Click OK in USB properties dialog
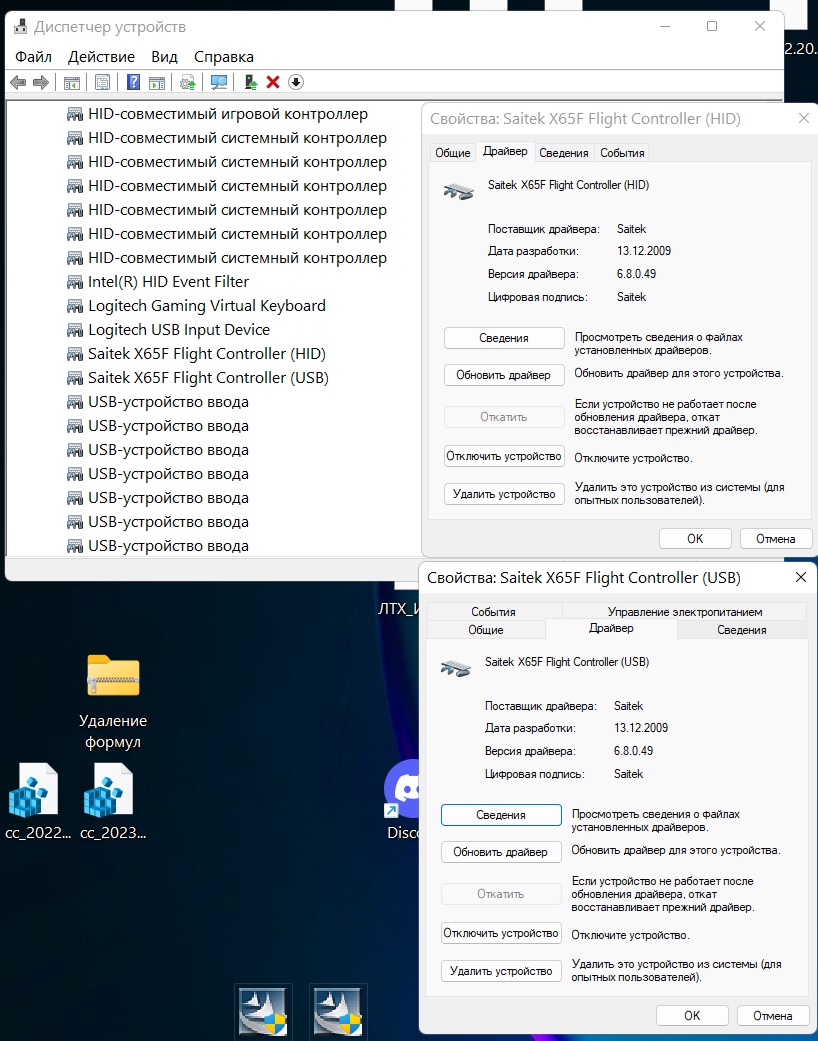The height and width of the screenshot is (1041, 818). 693,1015
